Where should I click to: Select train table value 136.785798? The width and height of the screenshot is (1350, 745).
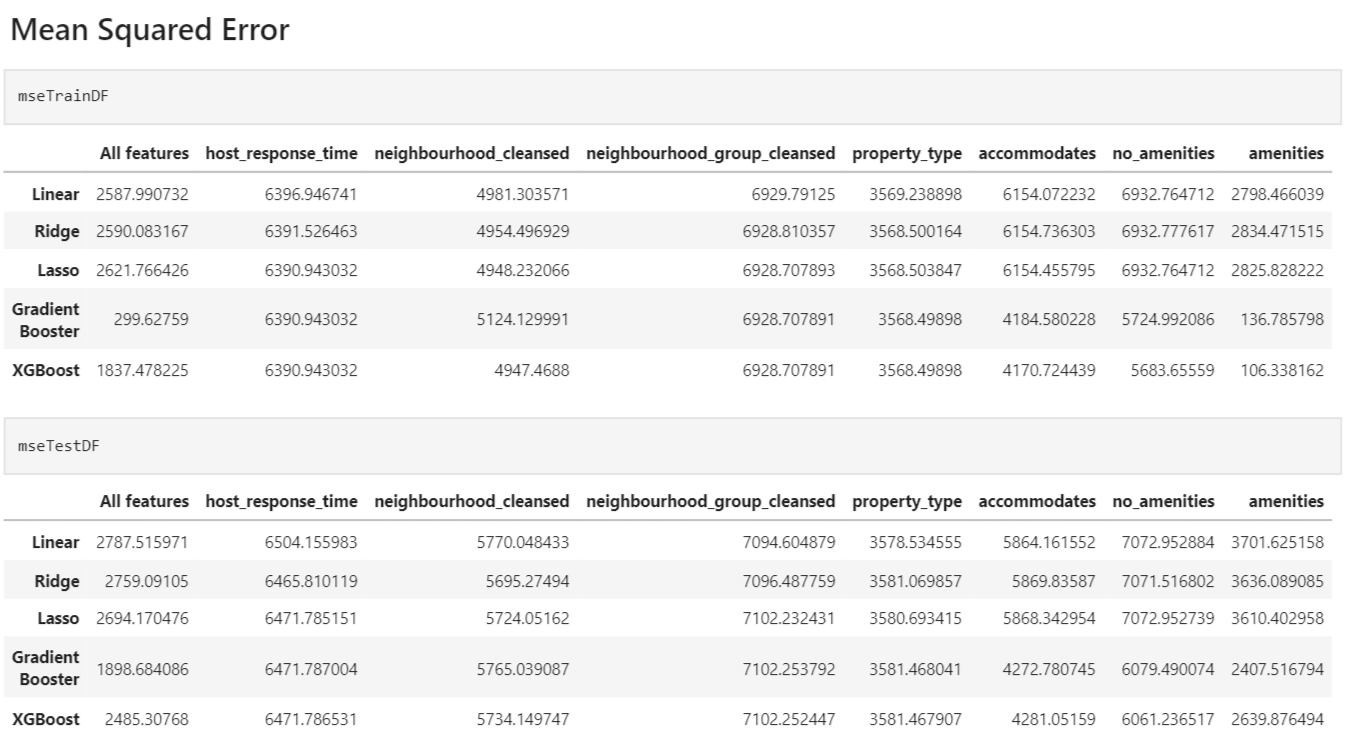(1282, 320)
